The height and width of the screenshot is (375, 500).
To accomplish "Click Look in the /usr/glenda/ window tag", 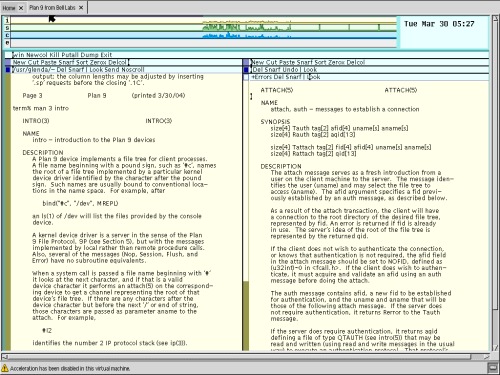I will pyautogui.click(x=96, y=70).
